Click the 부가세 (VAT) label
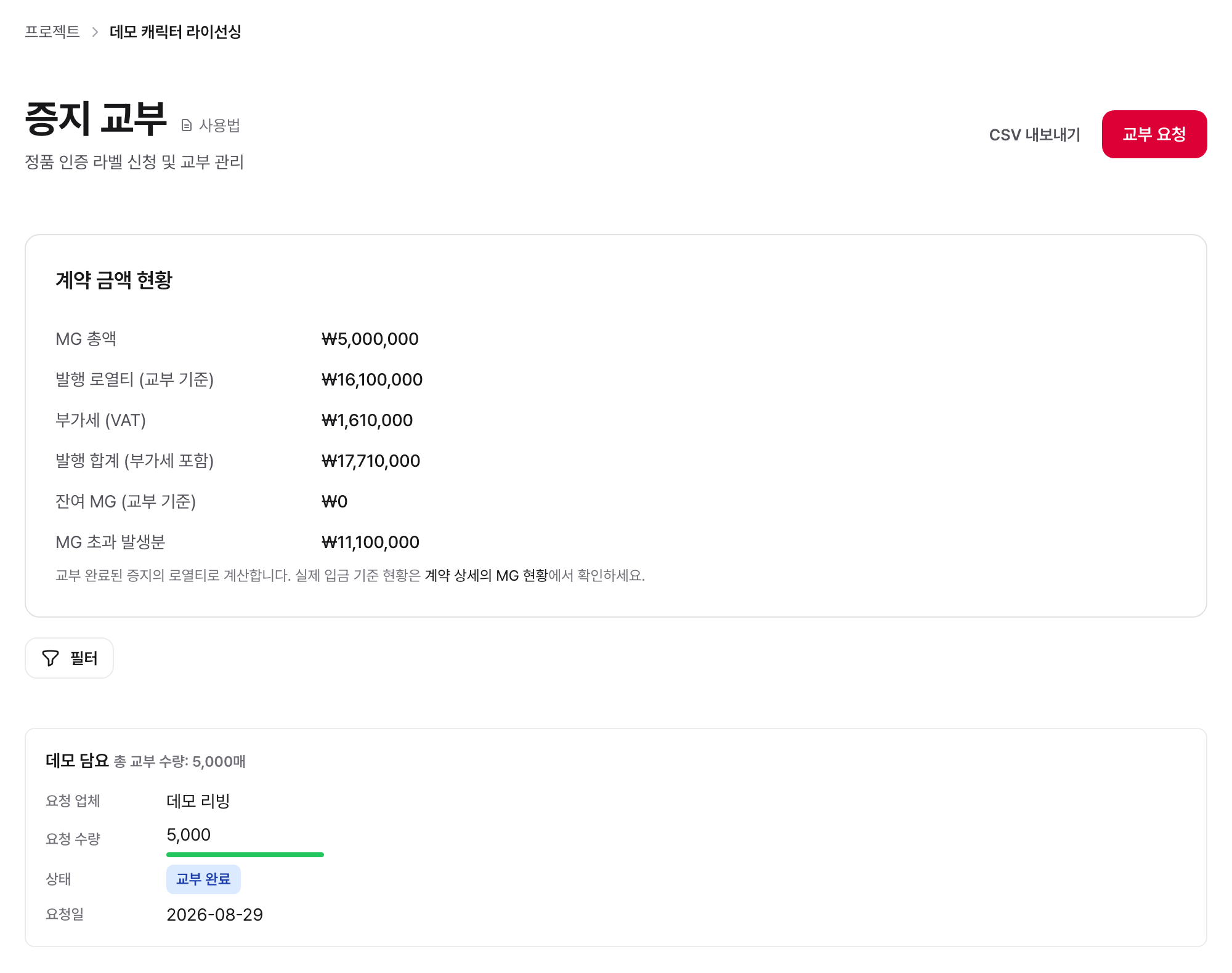This screenshot has height=973, width=1232. [x=100, y=420]
